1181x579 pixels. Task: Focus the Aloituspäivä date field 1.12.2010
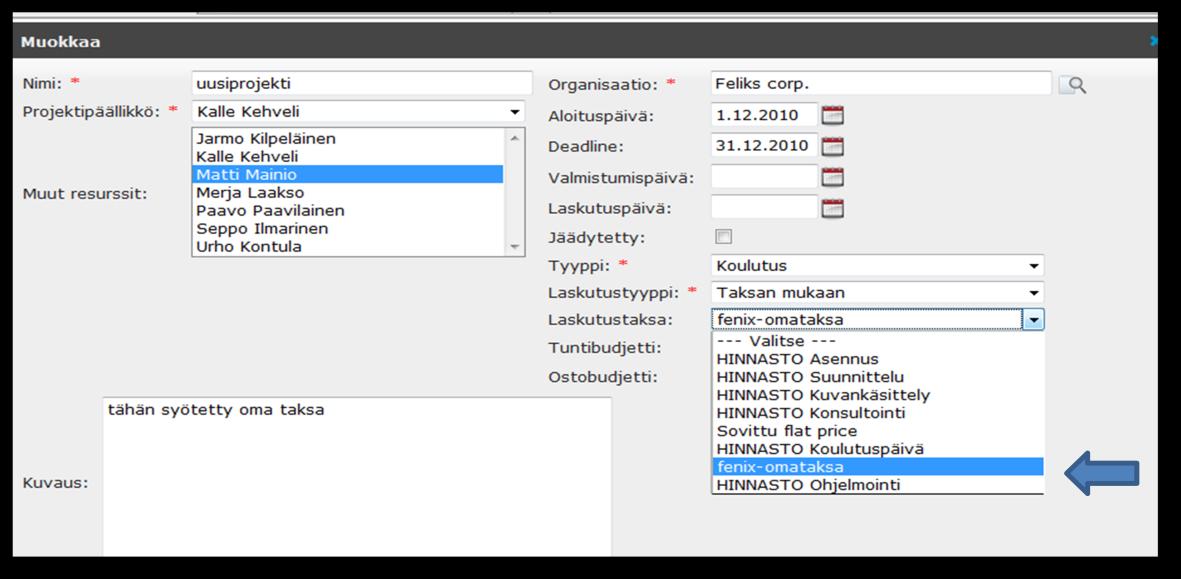(x=764, y=115)
